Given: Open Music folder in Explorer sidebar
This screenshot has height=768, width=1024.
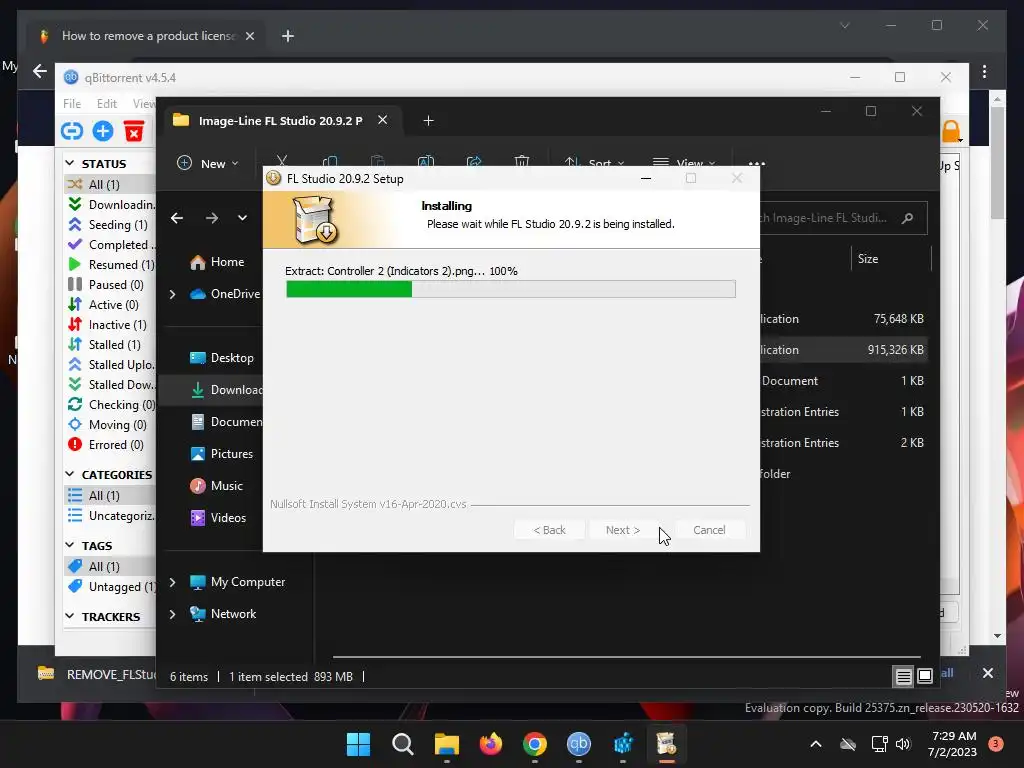Looking at the screenshot, I should coord(216,486).
